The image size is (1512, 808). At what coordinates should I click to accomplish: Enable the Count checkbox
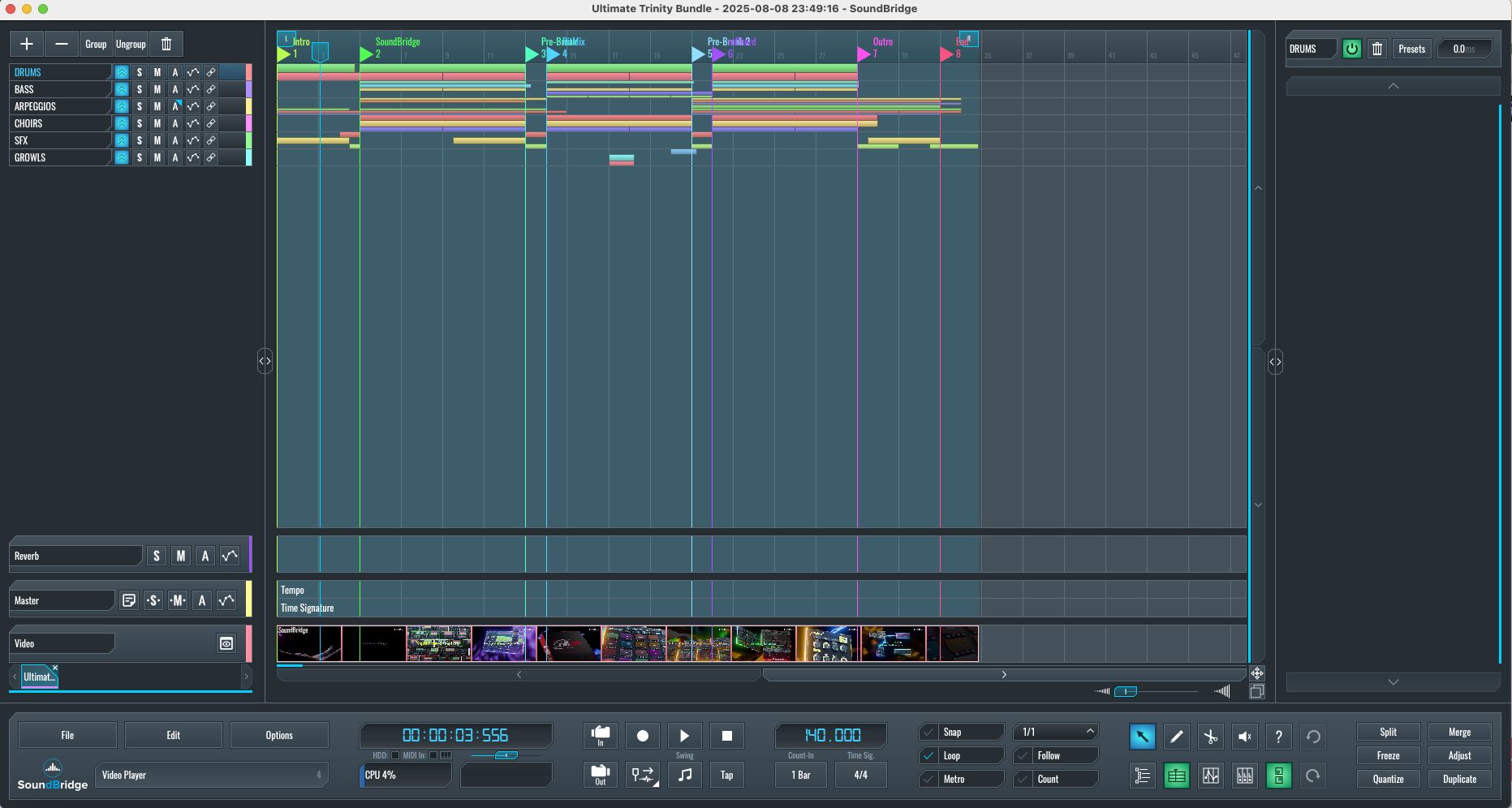(1023, 779)
